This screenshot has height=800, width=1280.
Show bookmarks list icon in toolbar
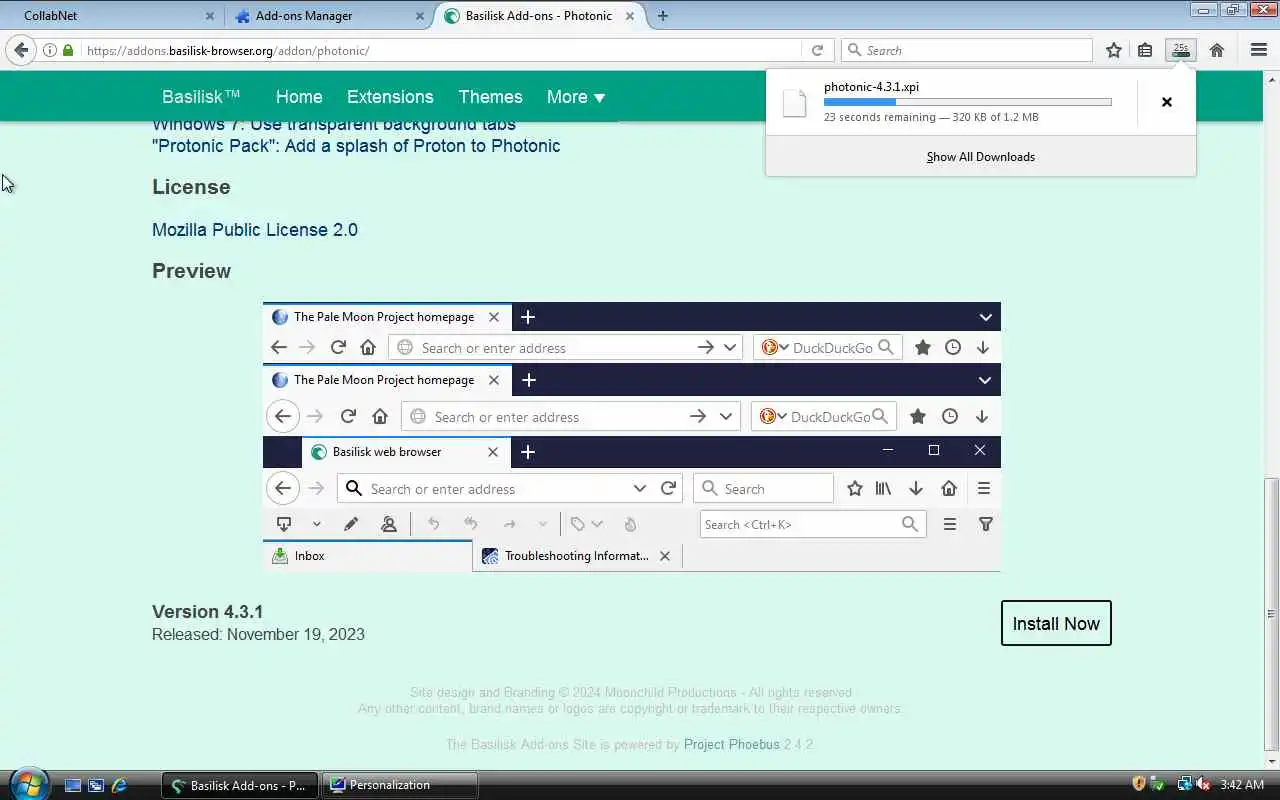click(1145, 50)
